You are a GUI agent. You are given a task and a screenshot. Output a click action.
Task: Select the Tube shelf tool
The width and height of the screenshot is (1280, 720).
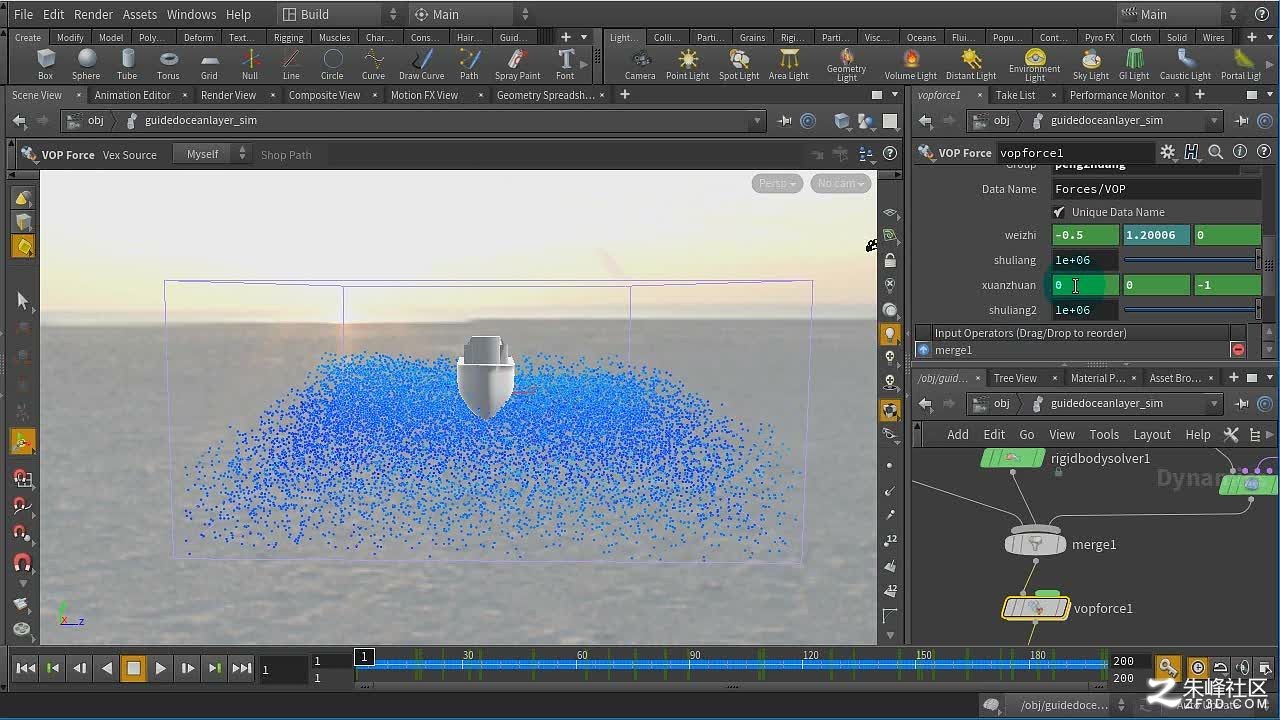click(x=127, y=65)
